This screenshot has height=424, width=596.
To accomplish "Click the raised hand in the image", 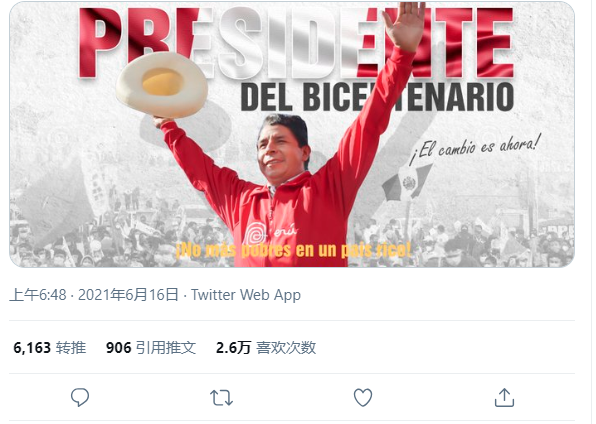I will (x=404, y=26).
